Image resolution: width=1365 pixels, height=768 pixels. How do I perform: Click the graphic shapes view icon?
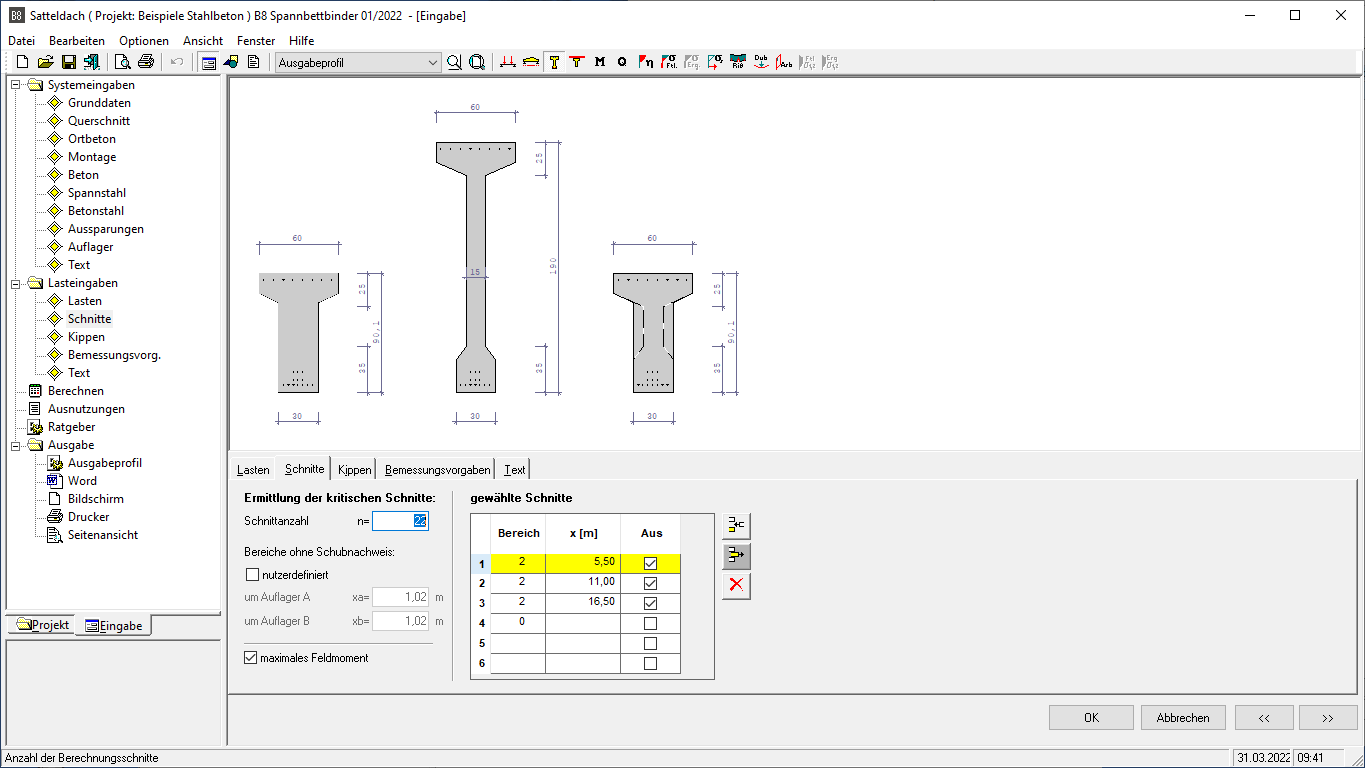click(x=231, y=62)
